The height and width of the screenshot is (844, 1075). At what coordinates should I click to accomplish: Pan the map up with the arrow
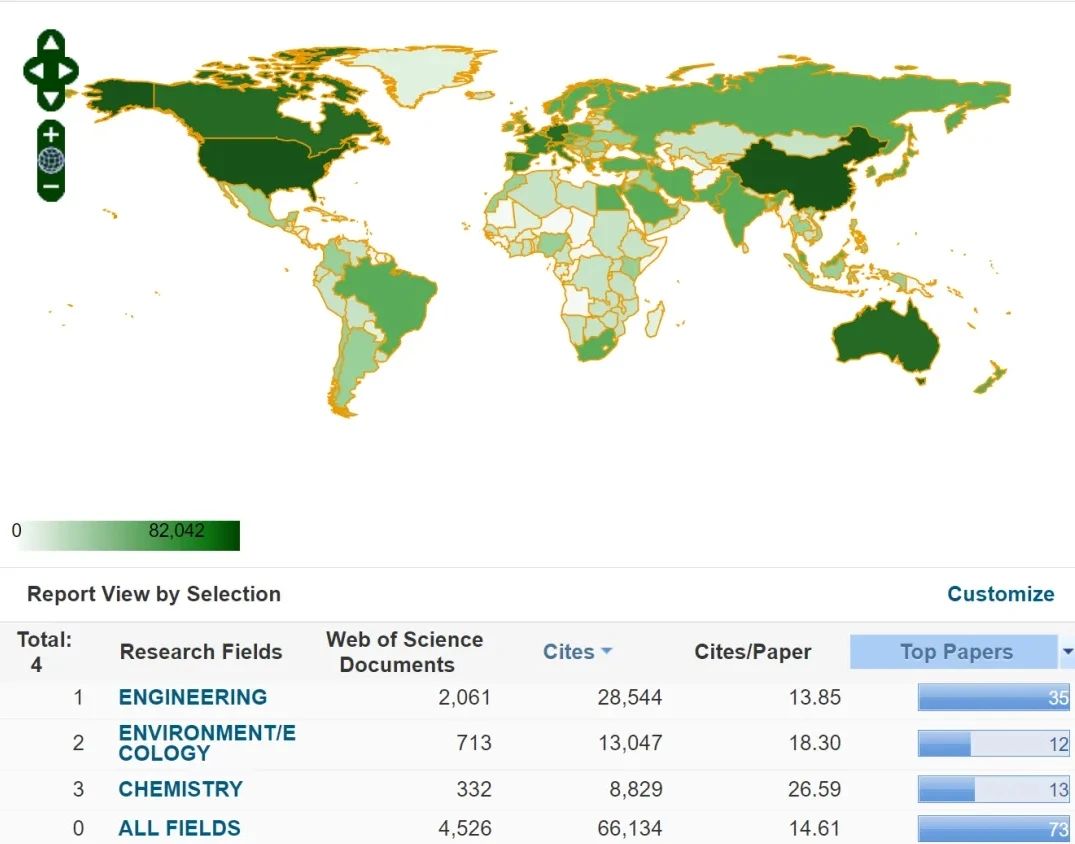(x=51, y=43)
